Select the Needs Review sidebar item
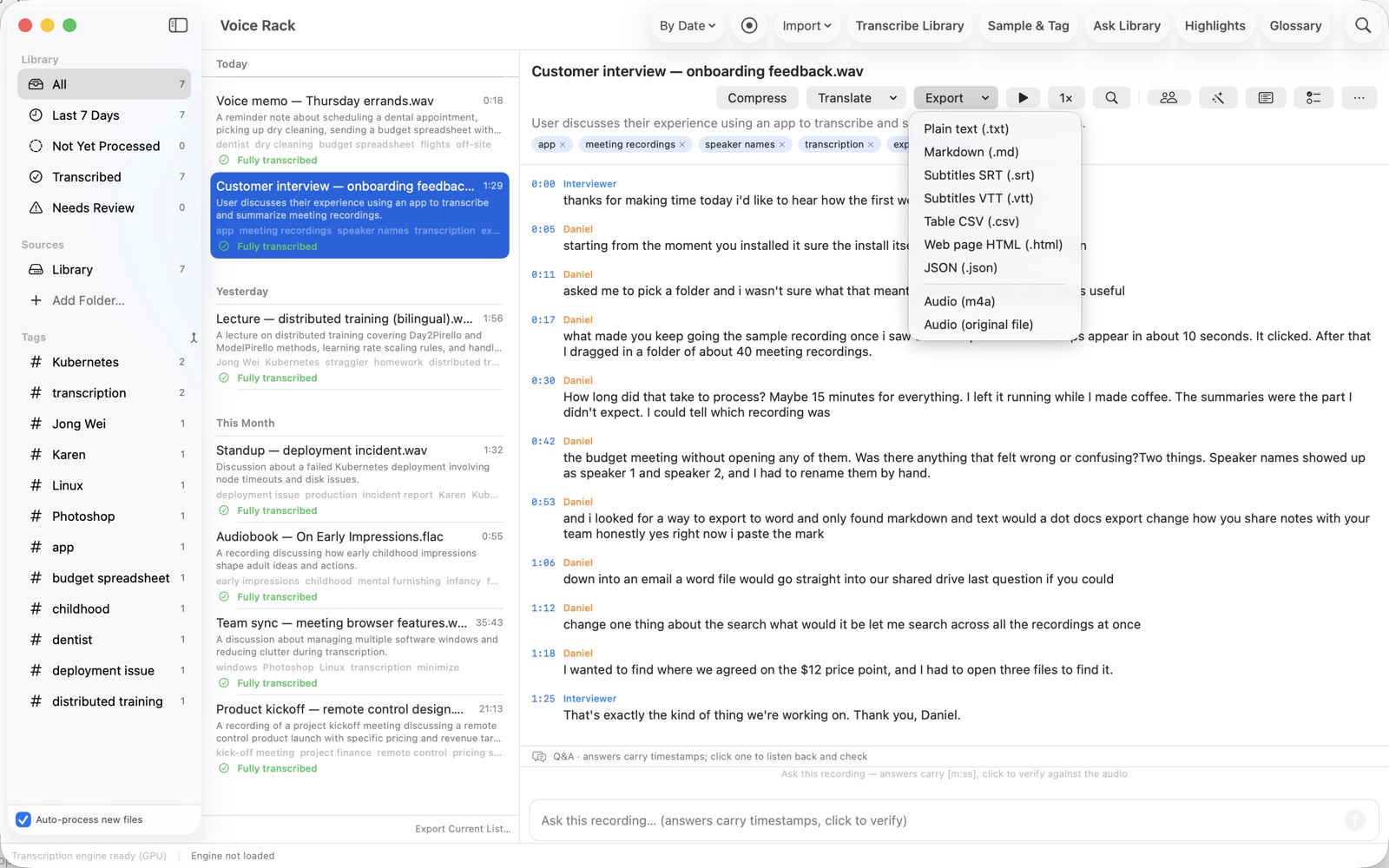Screen dimensions: 1389x868 click(104, 207)
